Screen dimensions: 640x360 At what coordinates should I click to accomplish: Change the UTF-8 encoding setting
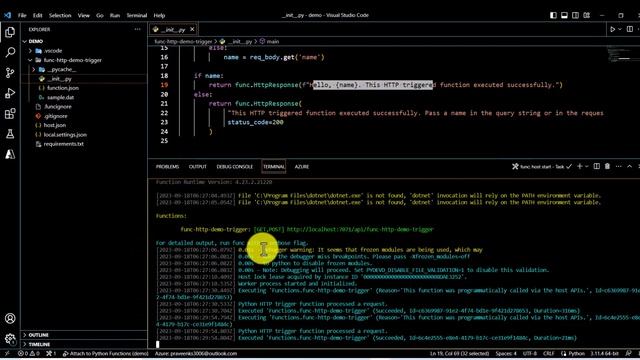530,353
